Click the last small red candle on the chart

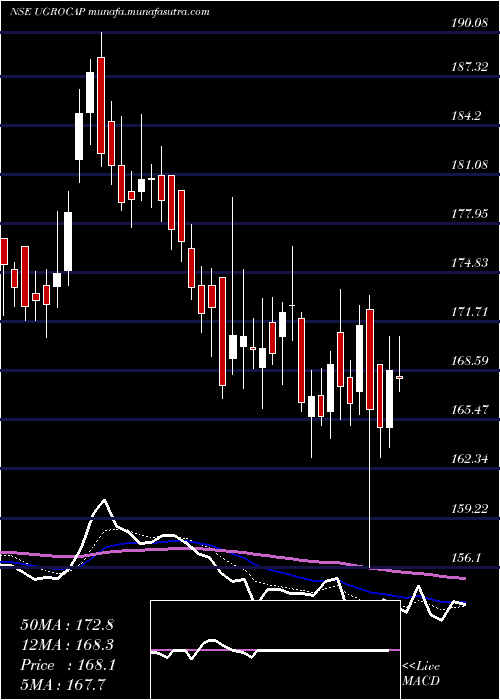pyautogui.click(x=400, y=377)
